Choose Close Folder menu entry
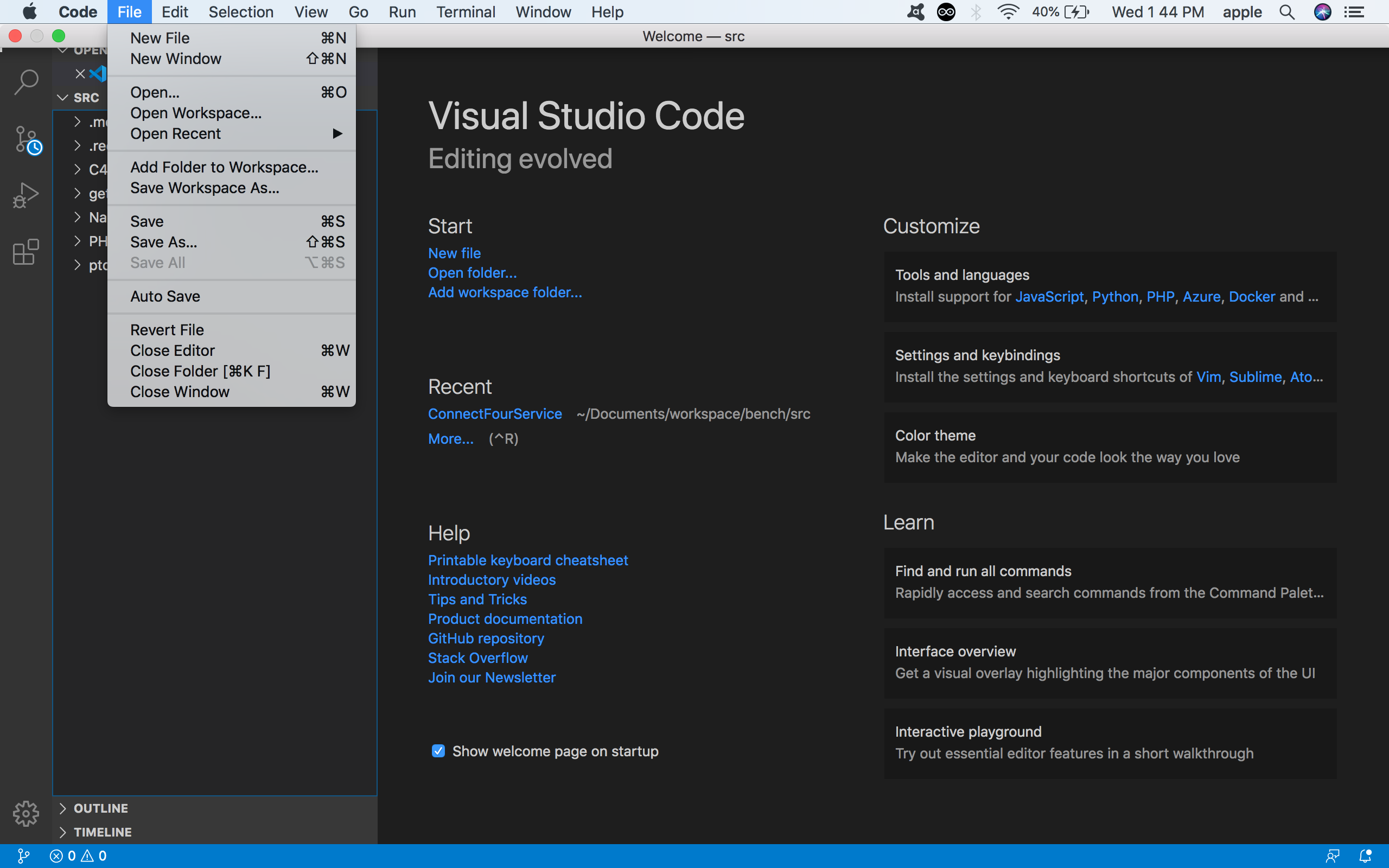 click(231, 372)
